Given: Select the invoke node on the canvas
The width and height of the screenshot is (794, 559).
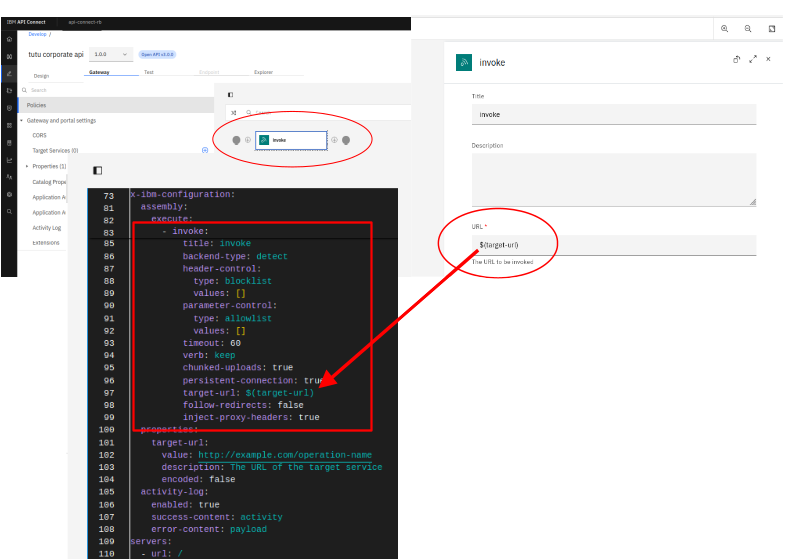Looking at the screenshot, I should 291,140.
